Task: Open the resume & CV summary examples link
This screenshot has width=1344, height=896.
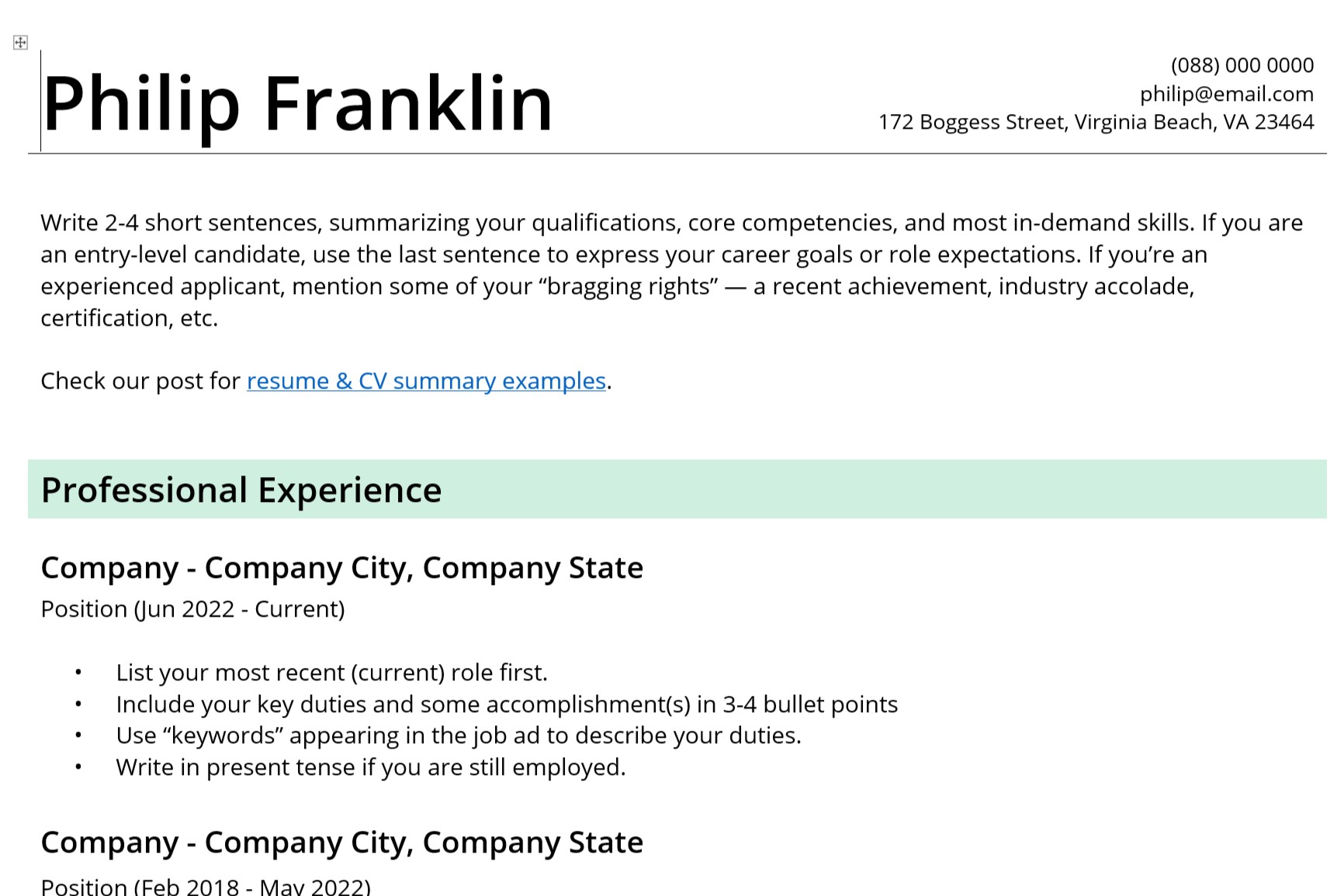Action: pyautogui.click(x=426, y=381)
